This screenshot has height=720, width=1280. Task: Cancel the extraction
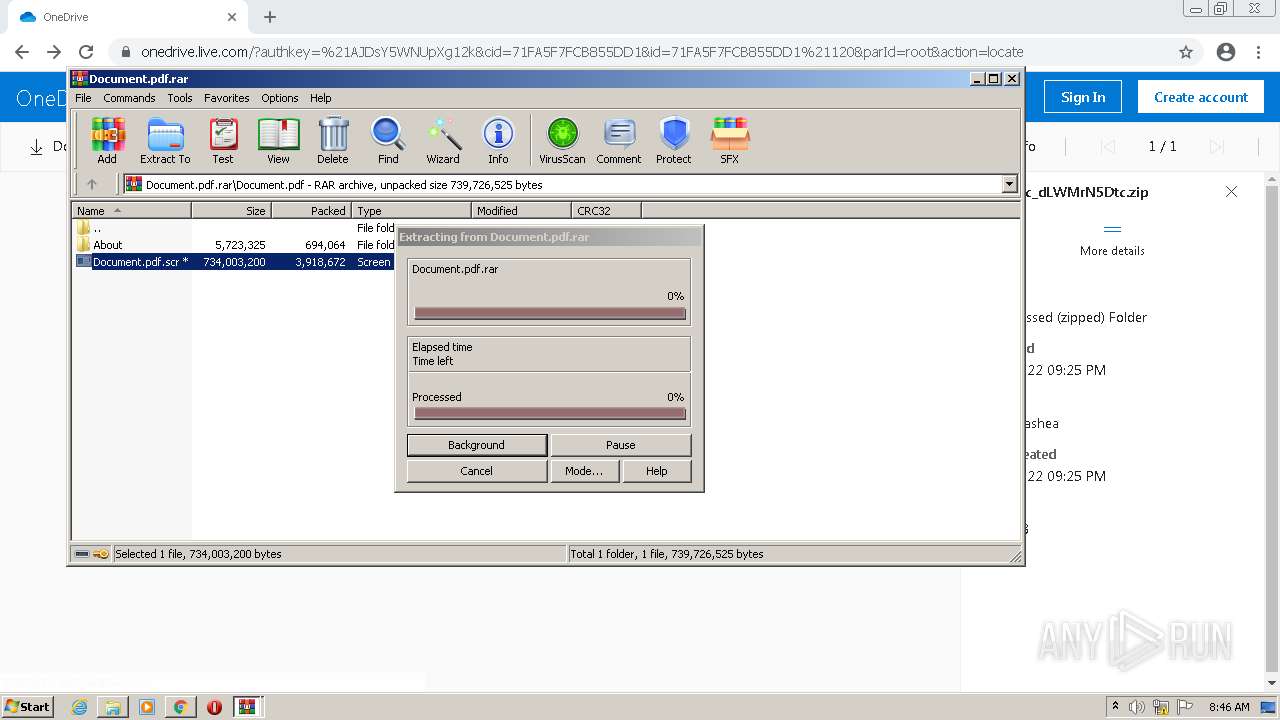click(477, 471)
